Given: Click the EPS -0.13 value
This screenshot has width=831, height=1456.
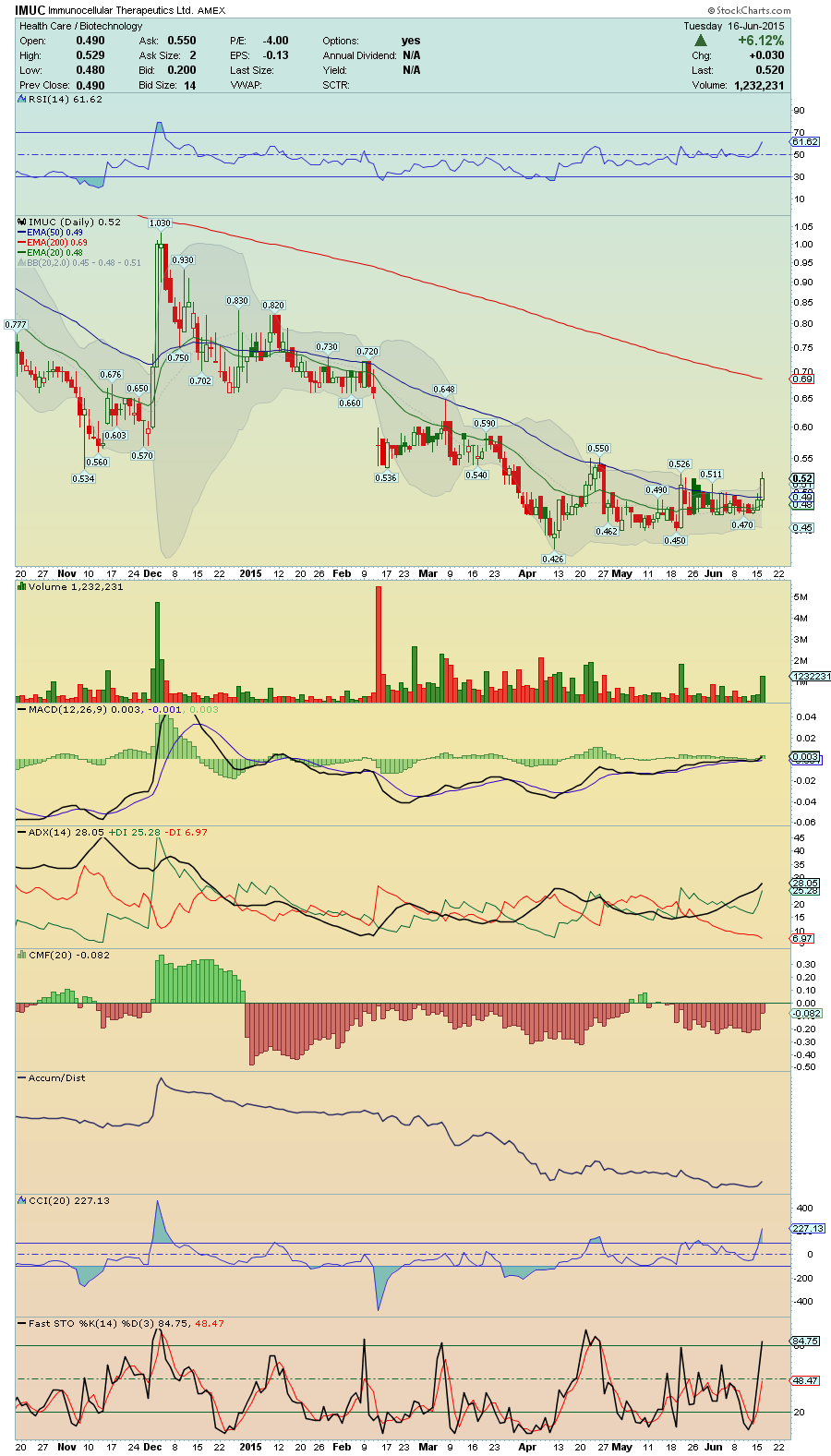Looking at the screenshot, I should pyautogui.click(x=276, y=55).
